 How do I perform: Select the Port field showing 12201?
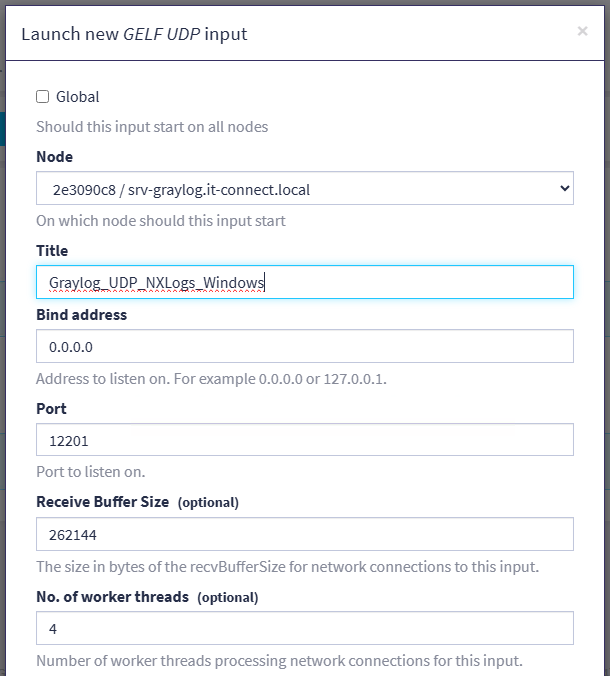304,440
